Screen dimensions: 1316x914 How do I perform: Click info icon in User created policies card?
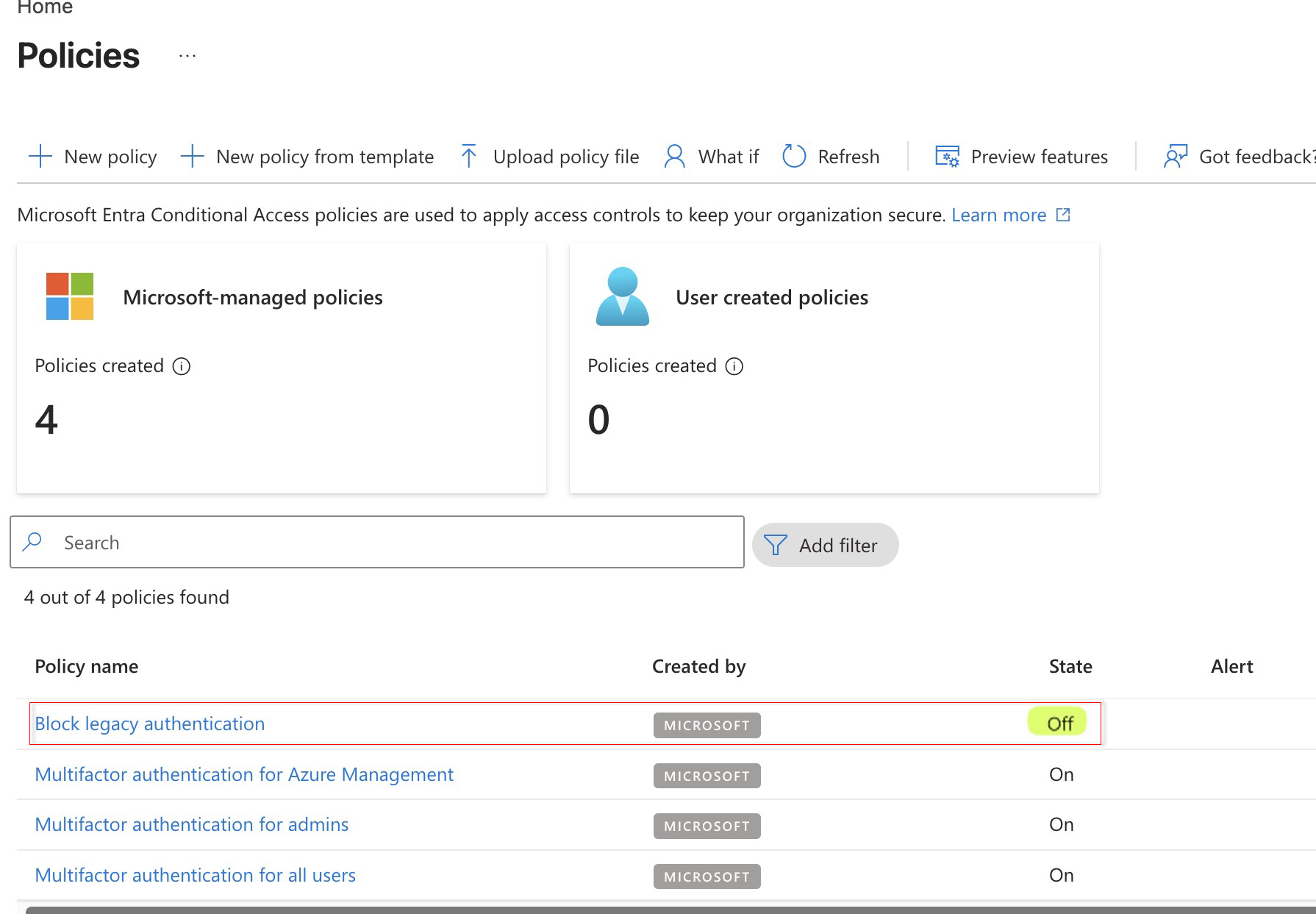[734, 366]
